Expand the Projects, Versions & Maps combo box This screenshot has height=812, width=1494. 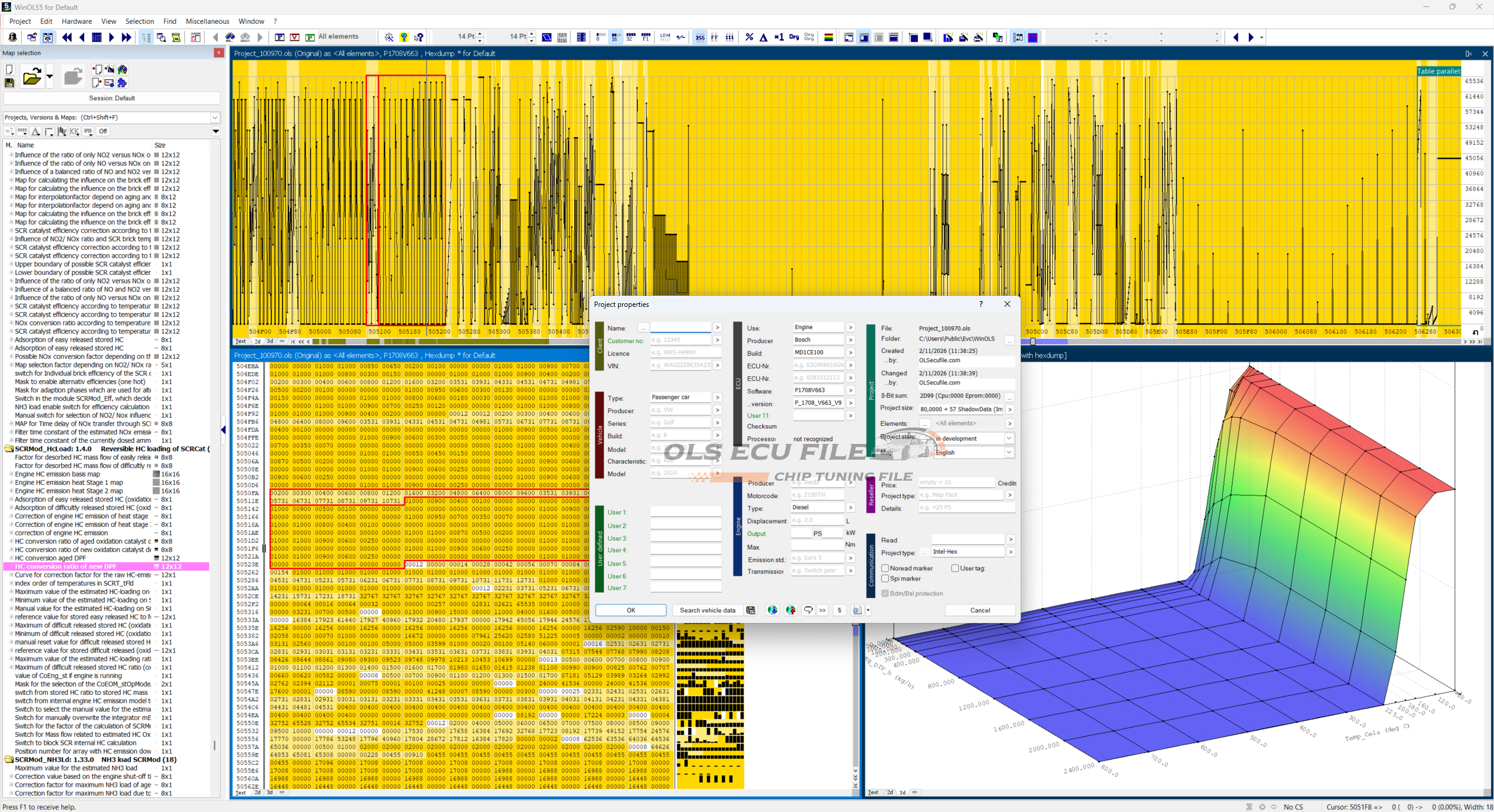pyautogui.click(x=215, y=117)
